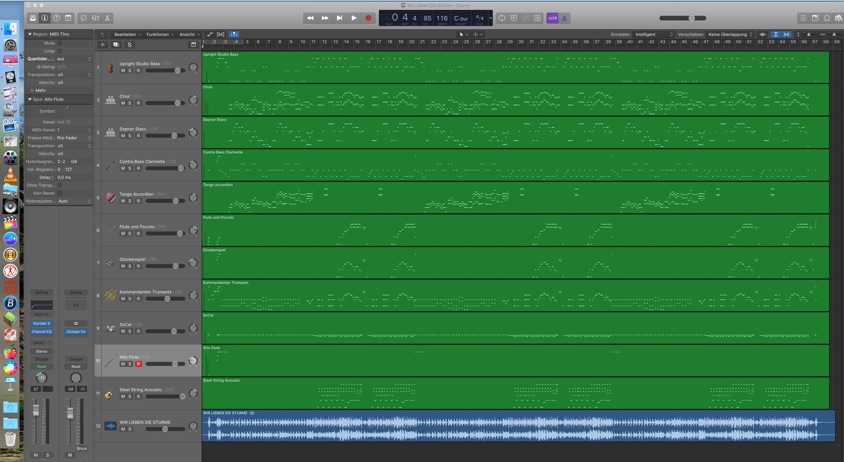Open the Notensystem Auto dropdown
This screenshot has width=844, height=462.
point(74,201)
